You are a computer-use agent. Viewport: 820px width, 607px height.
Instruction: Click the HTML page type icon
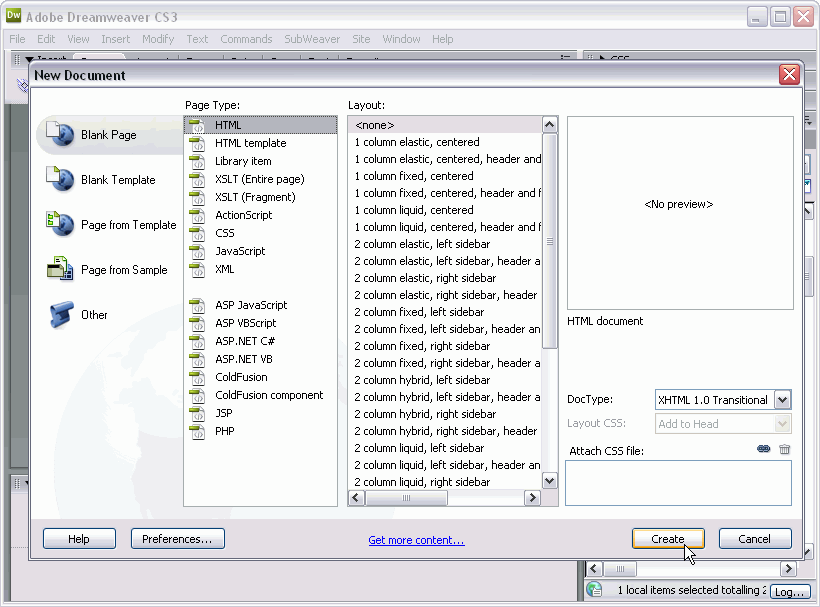tap(197, 125)
